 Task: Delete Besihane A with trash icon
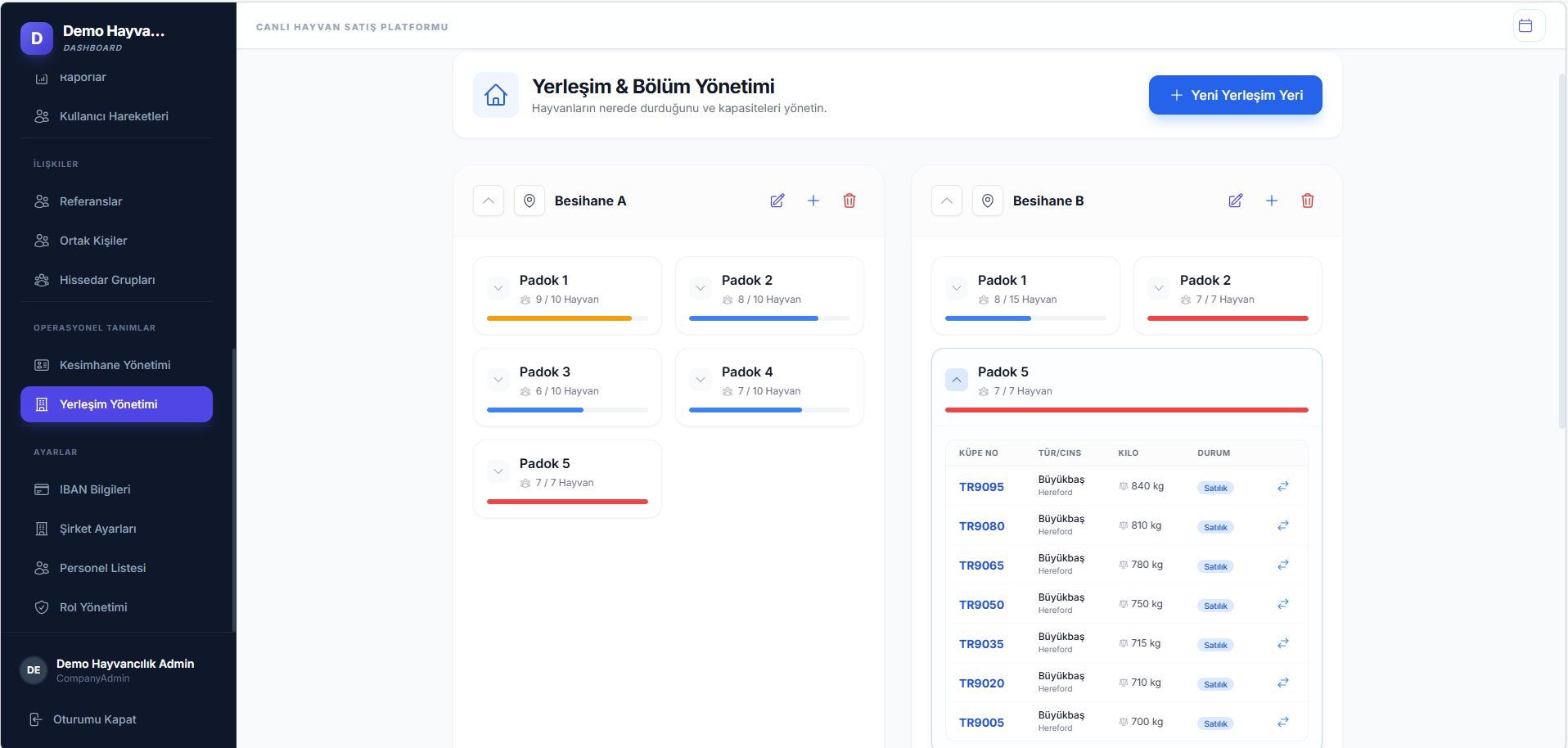pyautogui.click(x=849, y=201)
